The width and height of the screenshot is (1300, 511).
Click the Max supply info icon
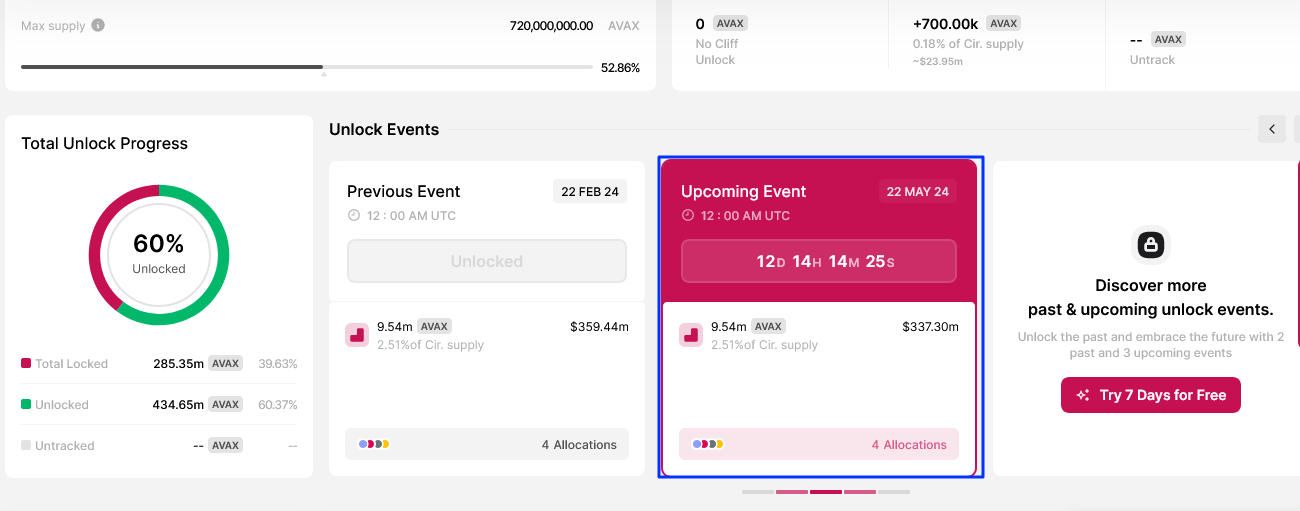pos(98,25)
